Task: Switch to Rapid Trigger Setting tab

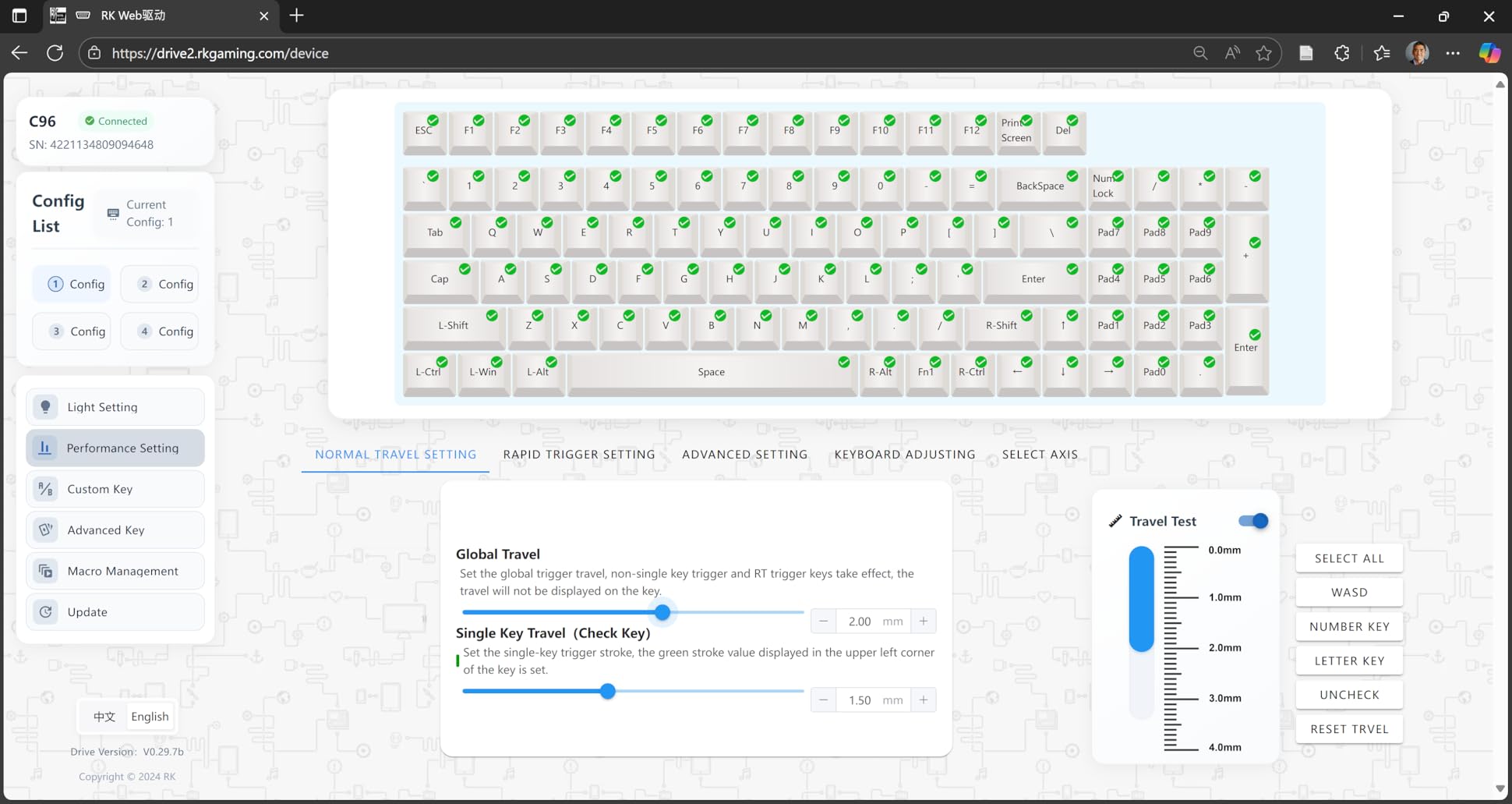Action: [x=578, y=454]
